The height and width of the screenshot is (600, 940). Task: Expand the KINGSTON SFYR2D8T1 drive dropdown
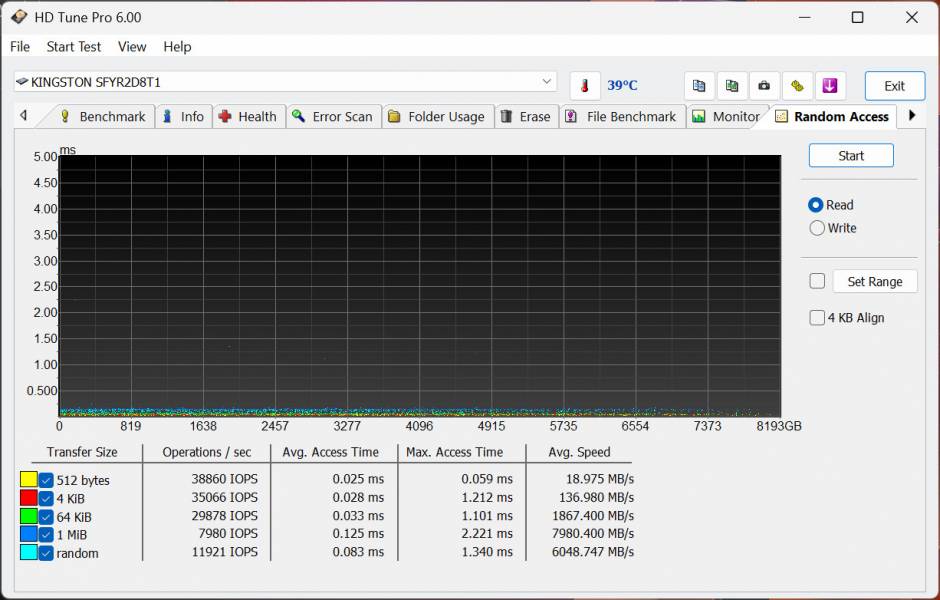[546, 82]
